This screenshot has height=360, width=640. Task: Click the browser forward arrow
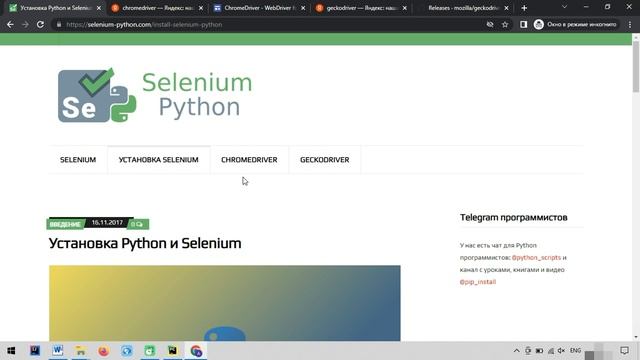point(25,24)
